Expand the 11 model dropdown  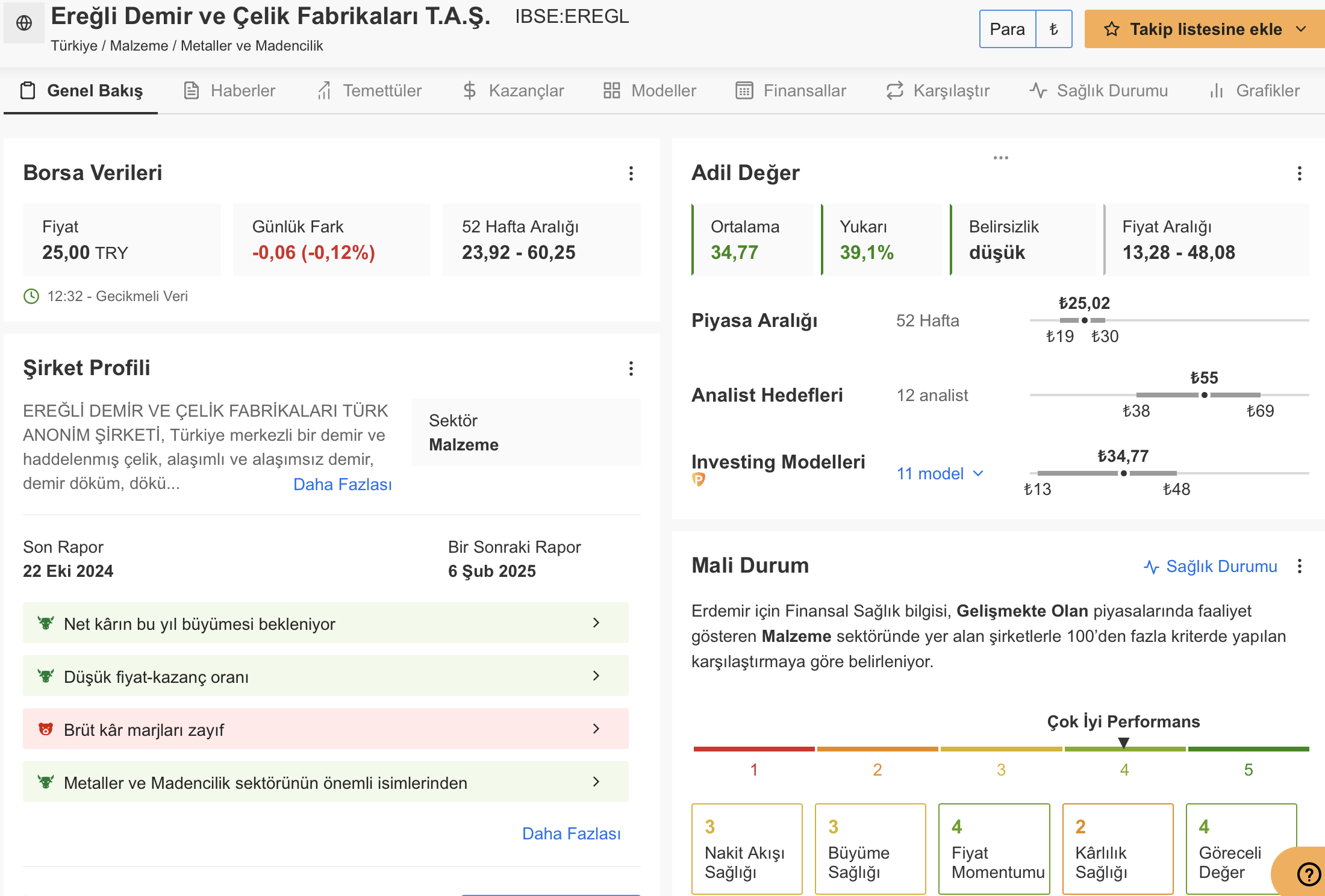(940, 474)
